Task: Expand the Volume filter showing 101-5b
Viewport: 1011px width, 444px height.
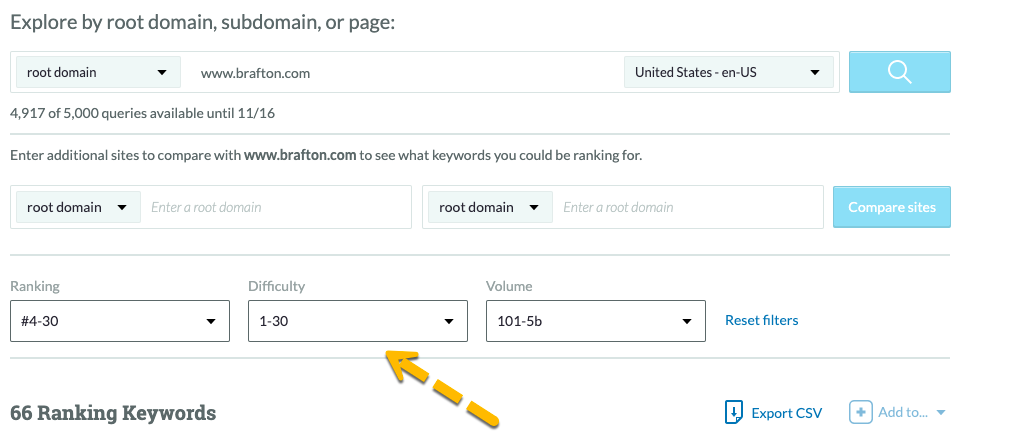Action: [x=595, y=321]
